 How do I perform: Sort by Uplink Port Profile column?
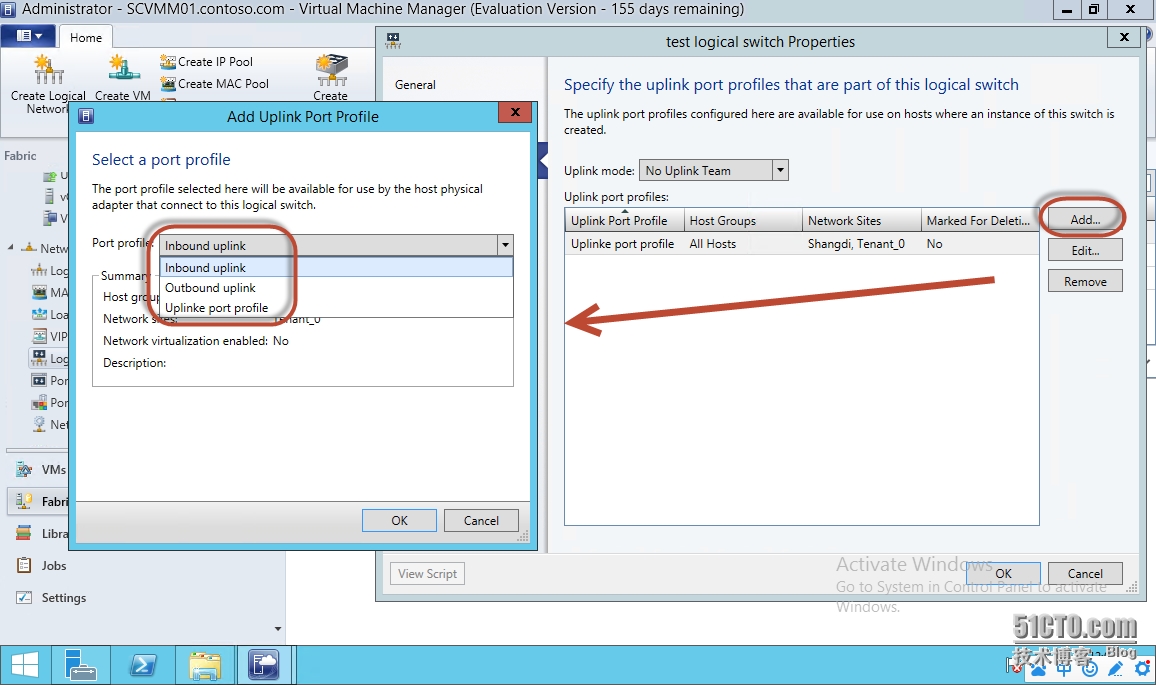(x=624, y=220)
